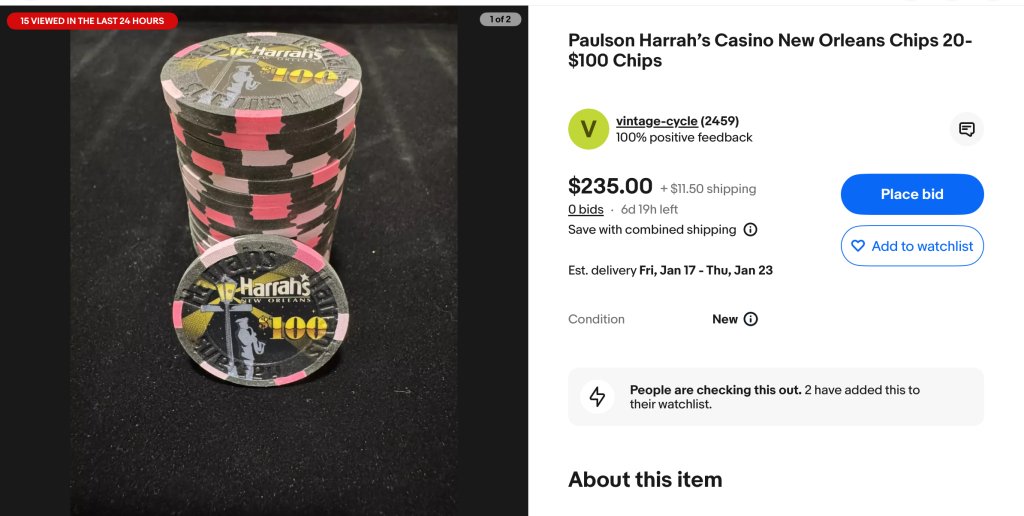
Task: Click the estimated delivery date range
Action: pyautogui.click(x=705, y=270)
